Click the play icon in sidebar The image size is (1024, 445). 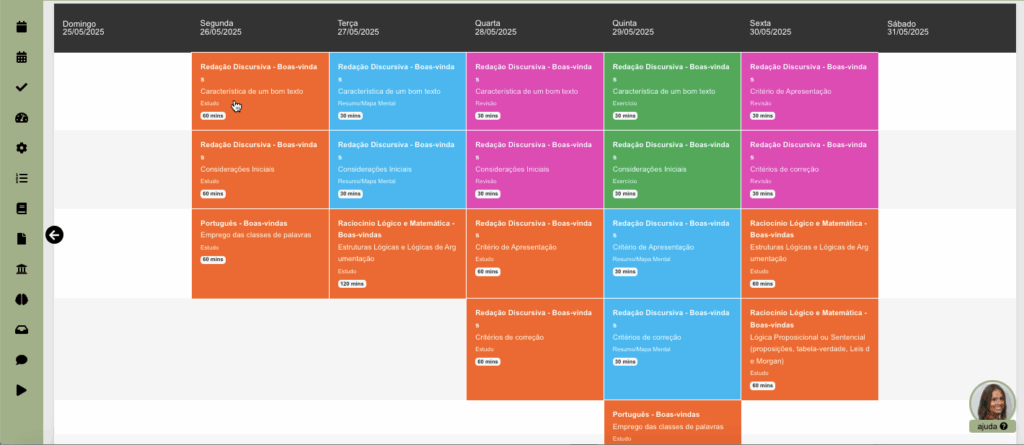pos(21,390)
